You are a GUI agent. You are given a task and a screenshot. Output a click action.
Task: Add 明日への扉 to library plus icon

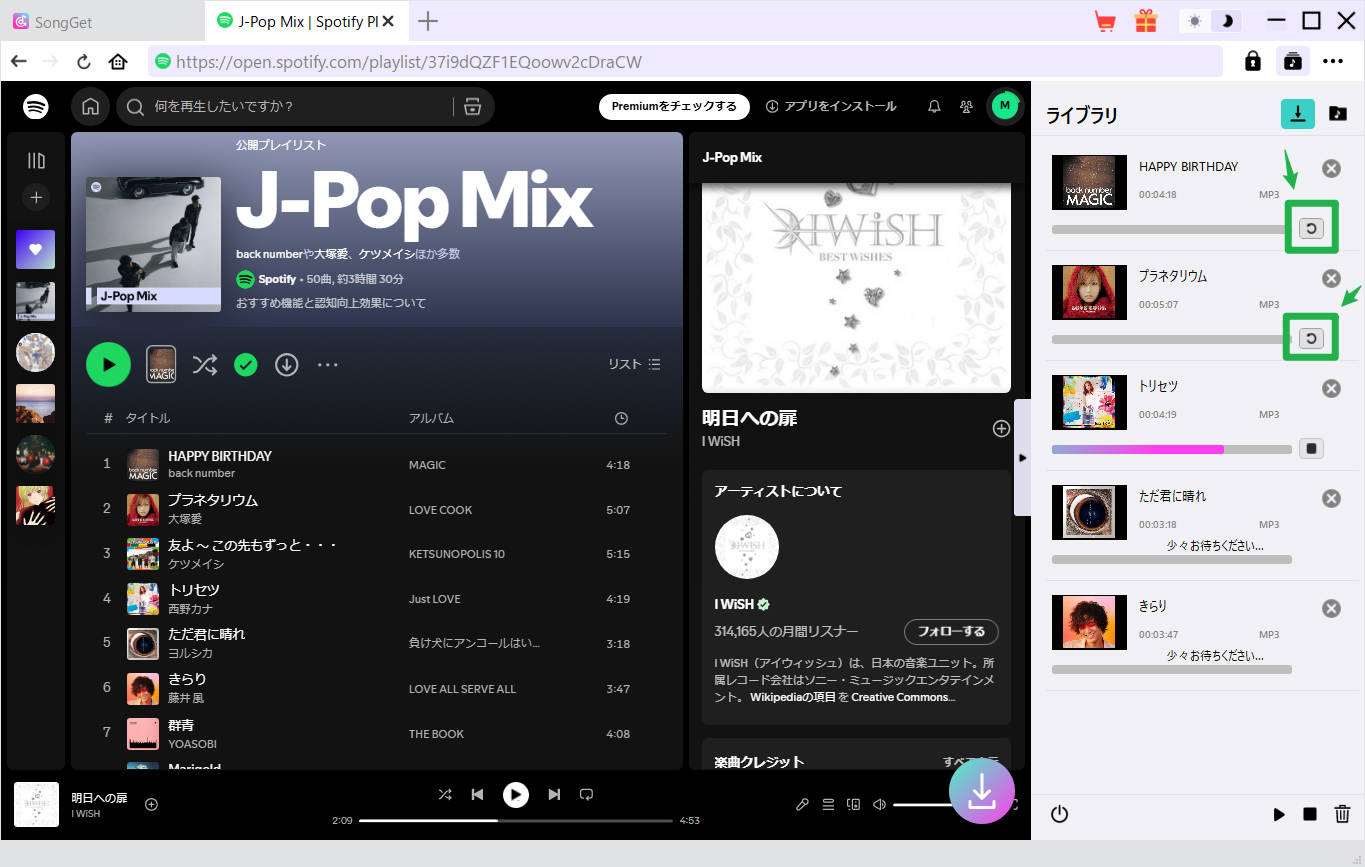pyautogui.click(x=1001, y=428)
